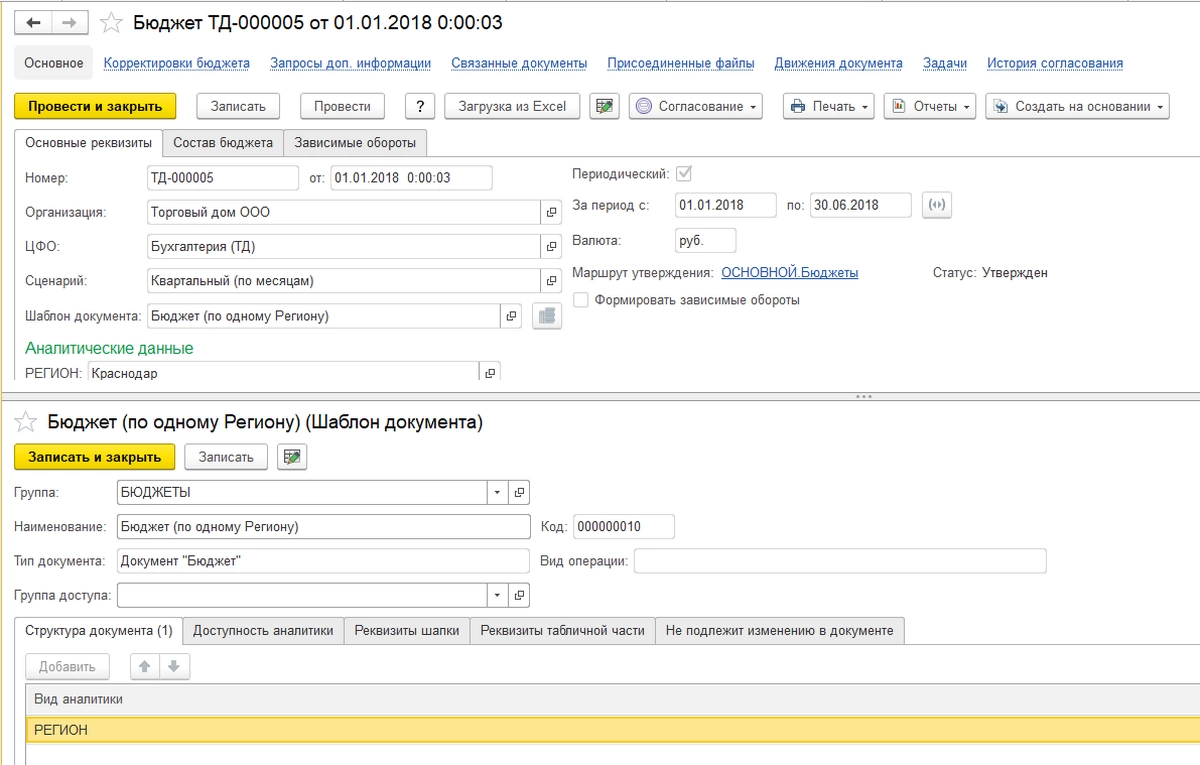Open the Печать dropdown menu

[x=829, y=106]
